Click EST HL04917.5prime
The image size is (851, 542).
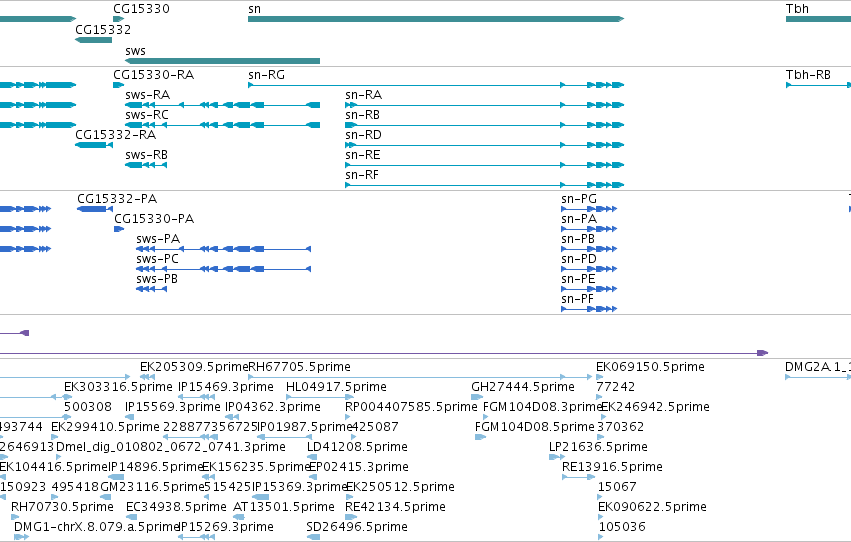pos(336,387)
